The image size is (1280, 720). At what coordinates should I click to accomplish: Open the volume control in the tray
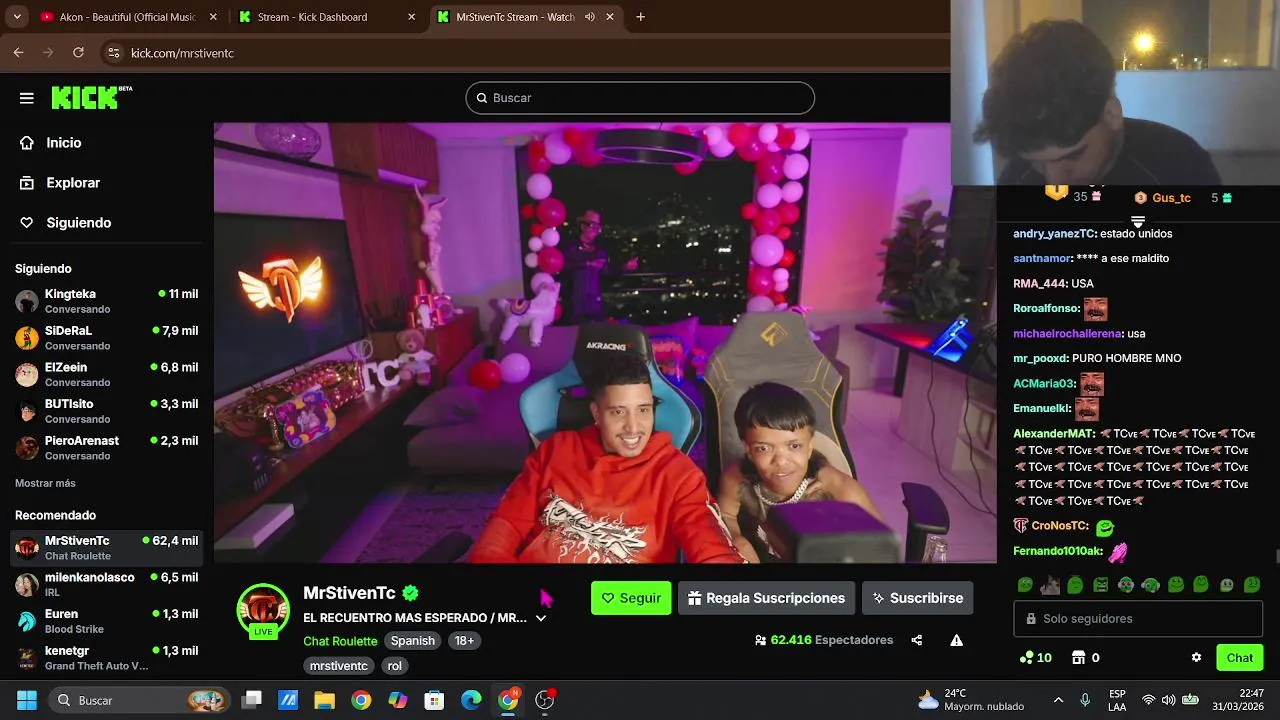coord(1169,700)
